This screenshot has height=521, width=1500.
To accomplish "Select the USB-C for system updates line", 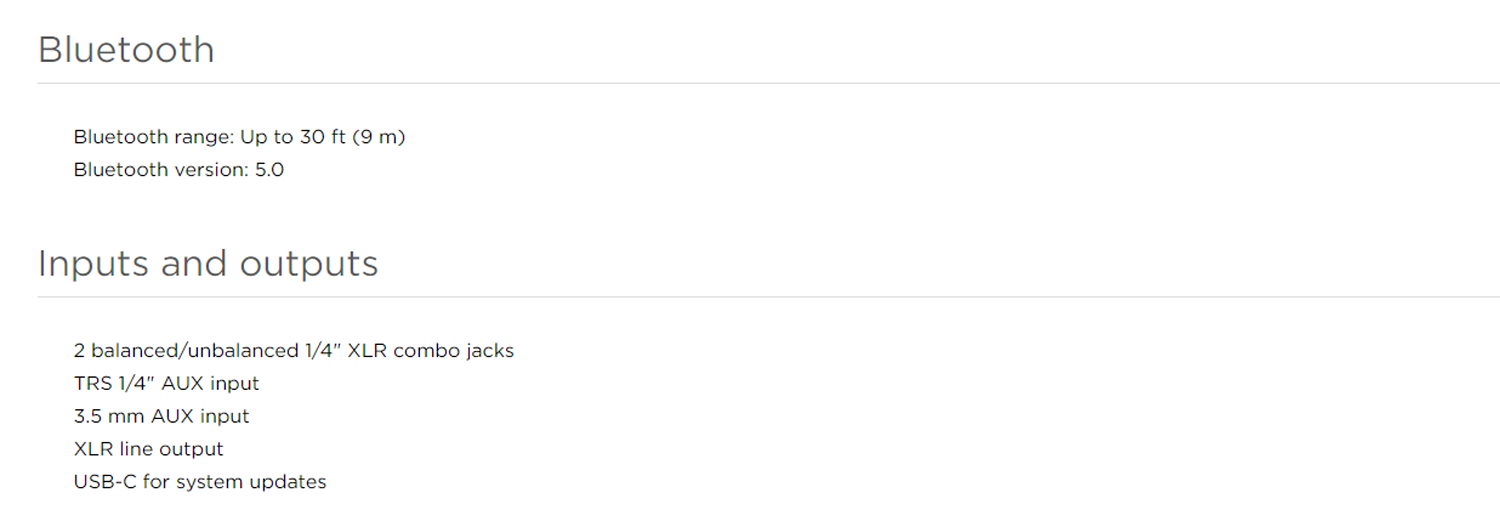I will pos(200,482).
